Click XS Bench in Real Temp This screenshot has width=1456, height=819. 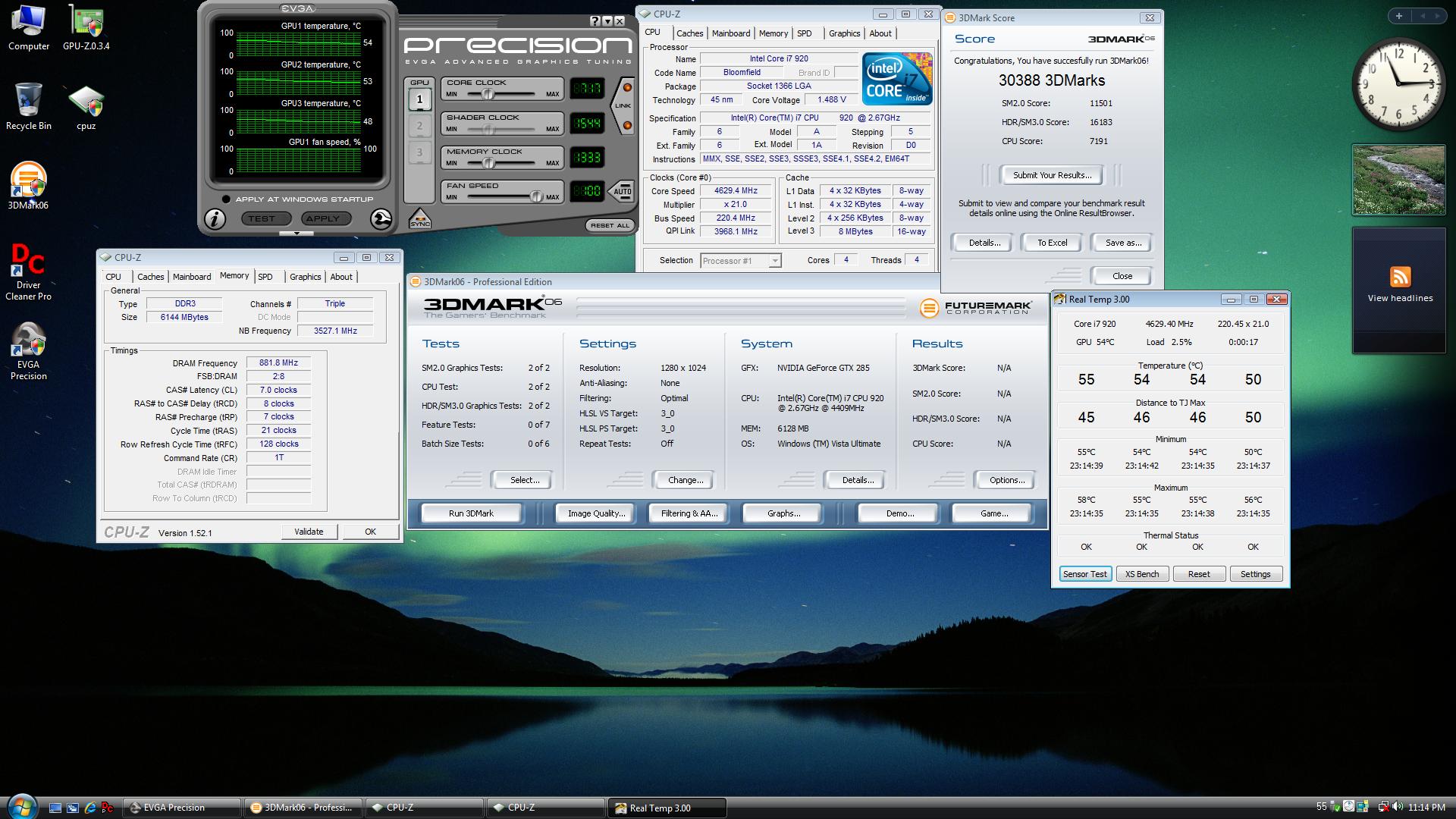pos(1141,574)
